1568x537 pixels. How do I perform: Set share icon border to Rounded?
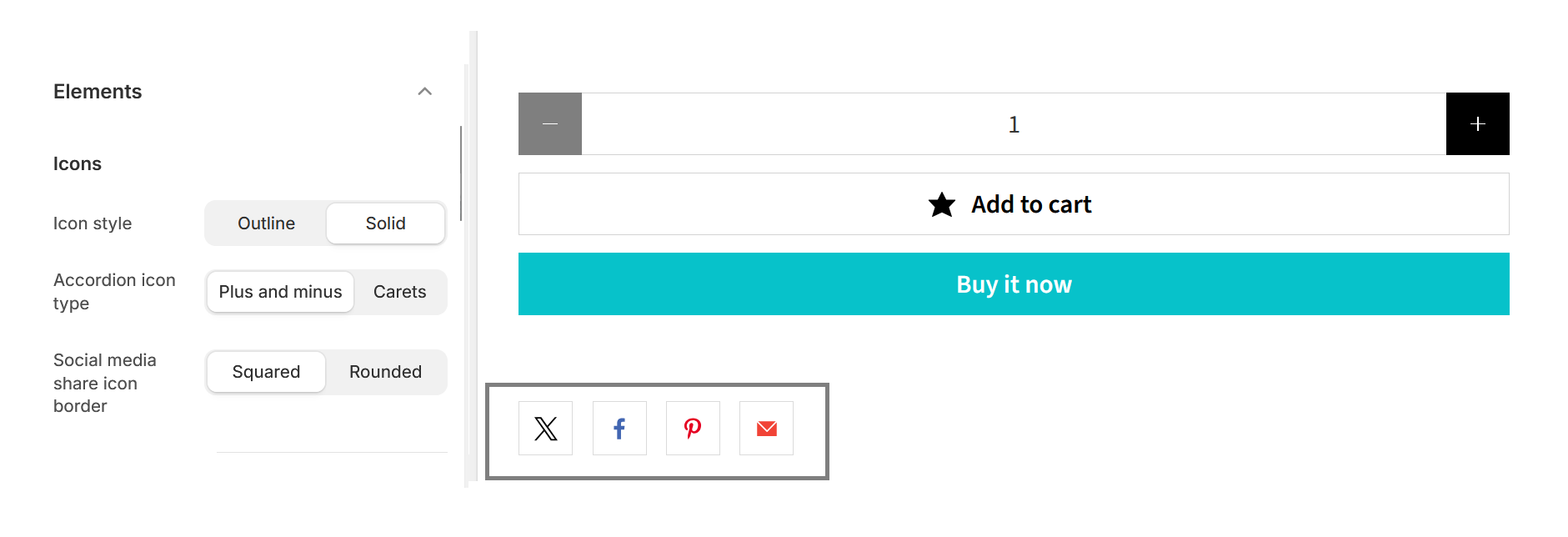(x=385, y=372)
